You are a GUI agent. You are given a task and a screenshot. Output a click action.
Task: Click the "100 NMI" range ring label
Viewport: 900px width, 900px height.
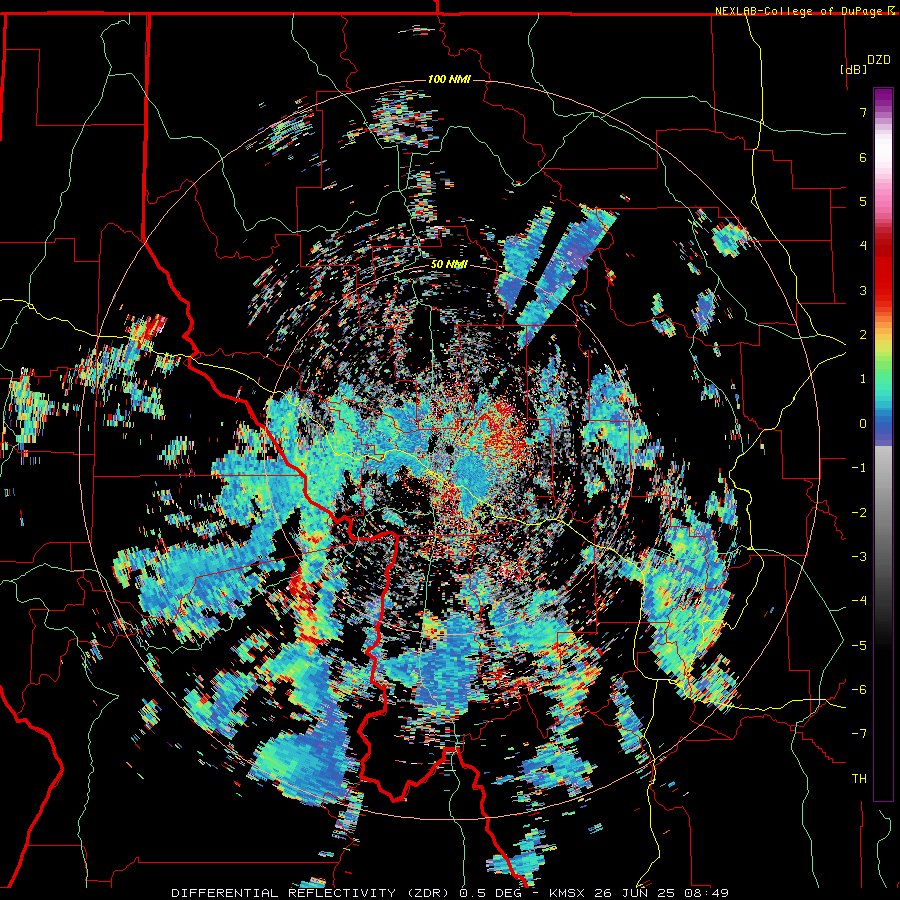pos(449,79)
